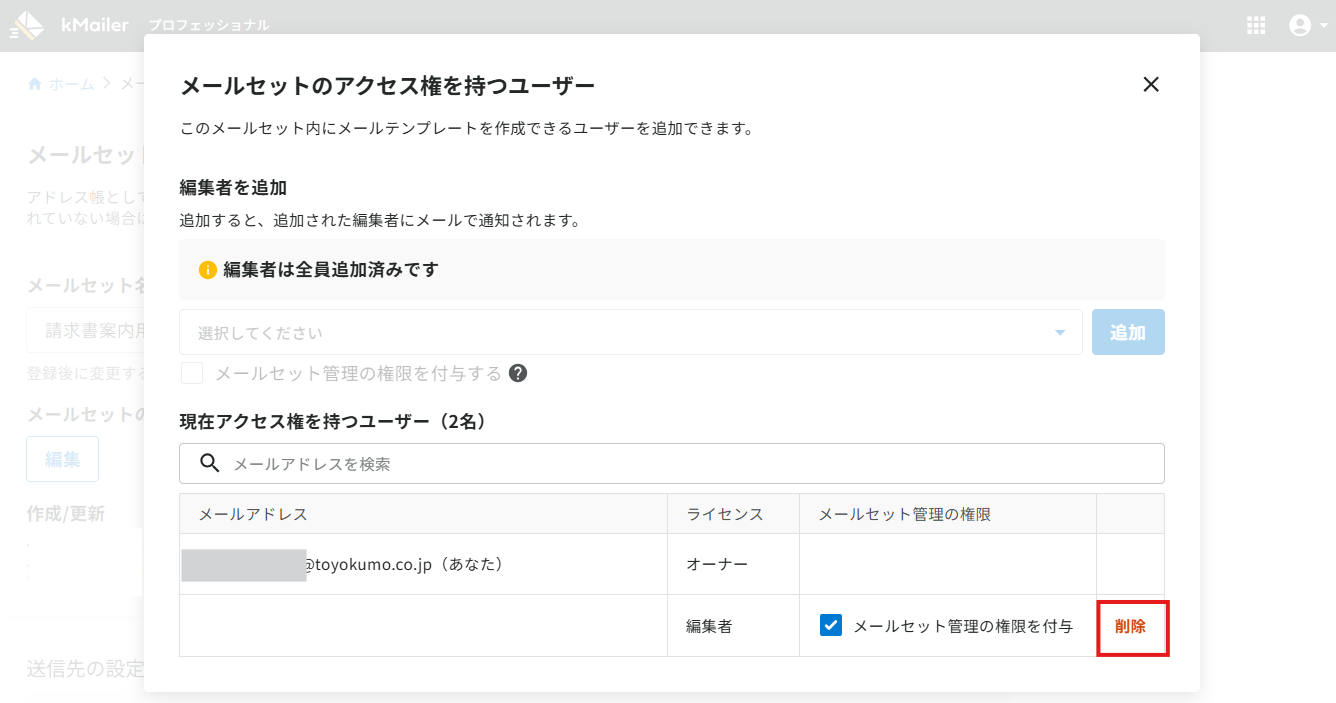Expand the 選択してください dropdown arrow
Viewport: 1336px width, 703px height.
coord(1060,333)
